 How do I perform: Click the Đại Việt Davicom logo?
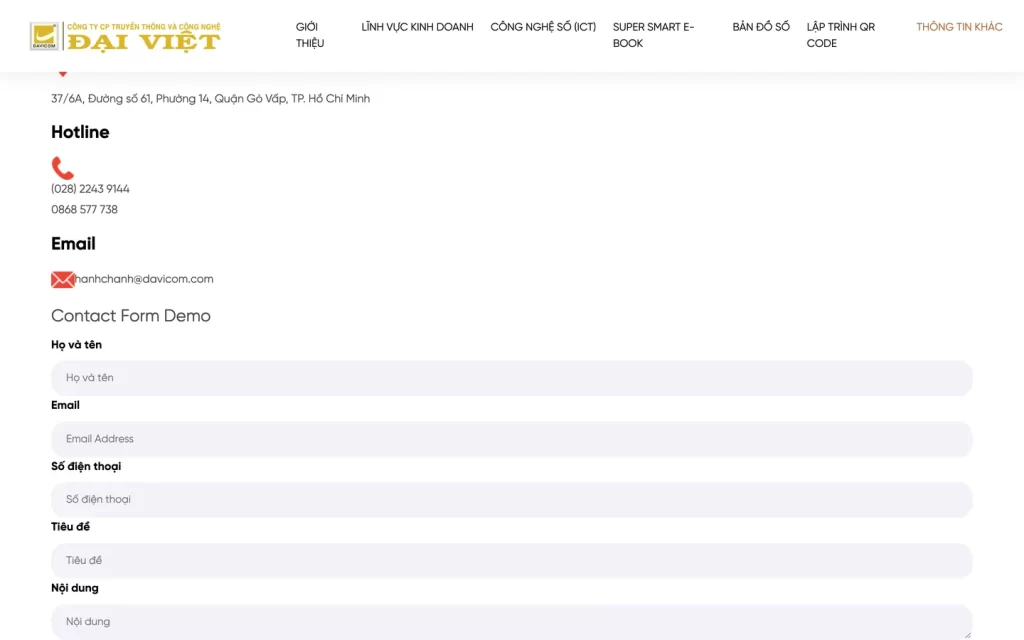click(125, 36)
